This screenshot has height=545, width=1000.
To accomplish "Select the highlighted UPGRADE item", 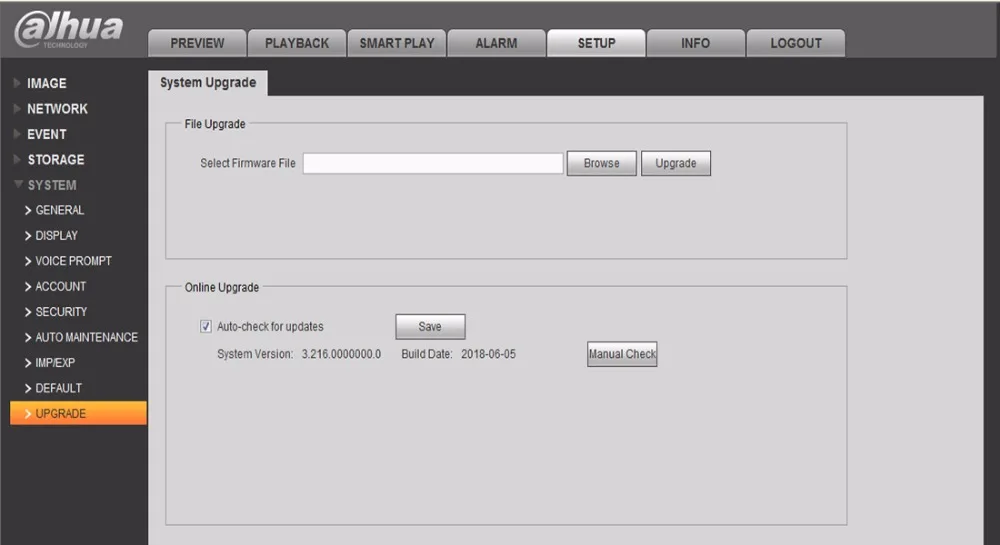I will 78,413.
